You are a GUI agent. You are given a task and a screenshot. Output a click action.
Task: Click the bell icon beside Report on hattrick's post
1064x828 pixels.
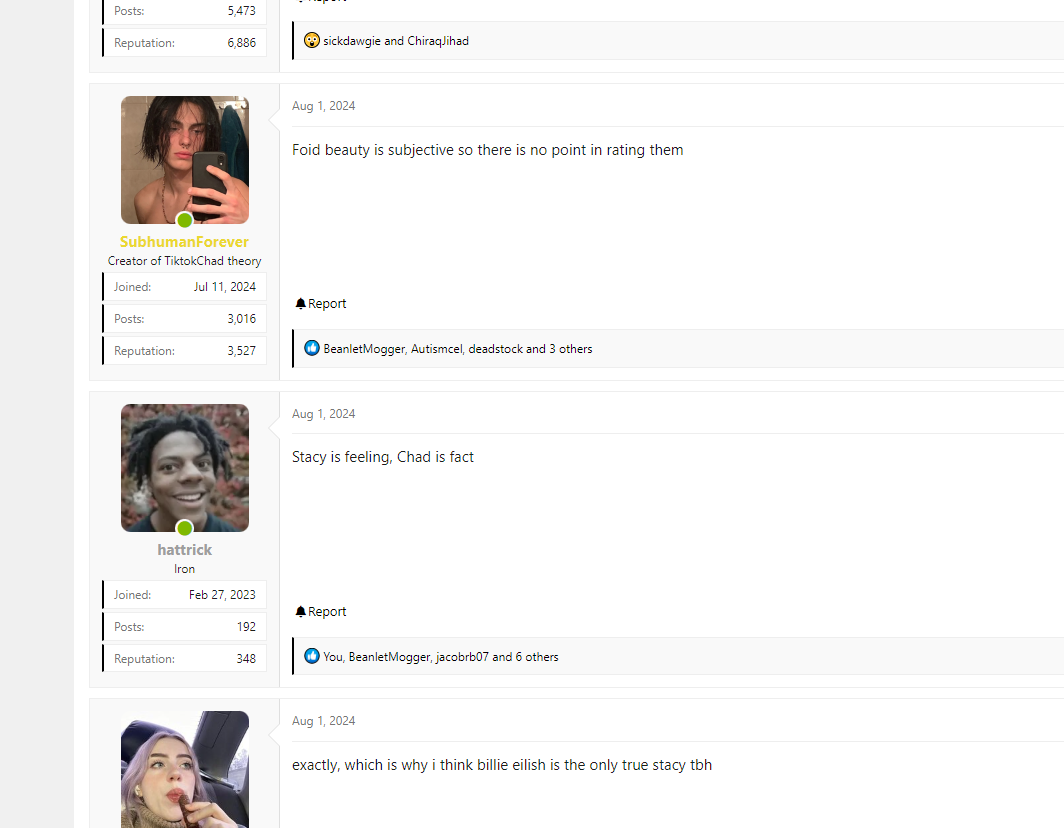[301, 611]
